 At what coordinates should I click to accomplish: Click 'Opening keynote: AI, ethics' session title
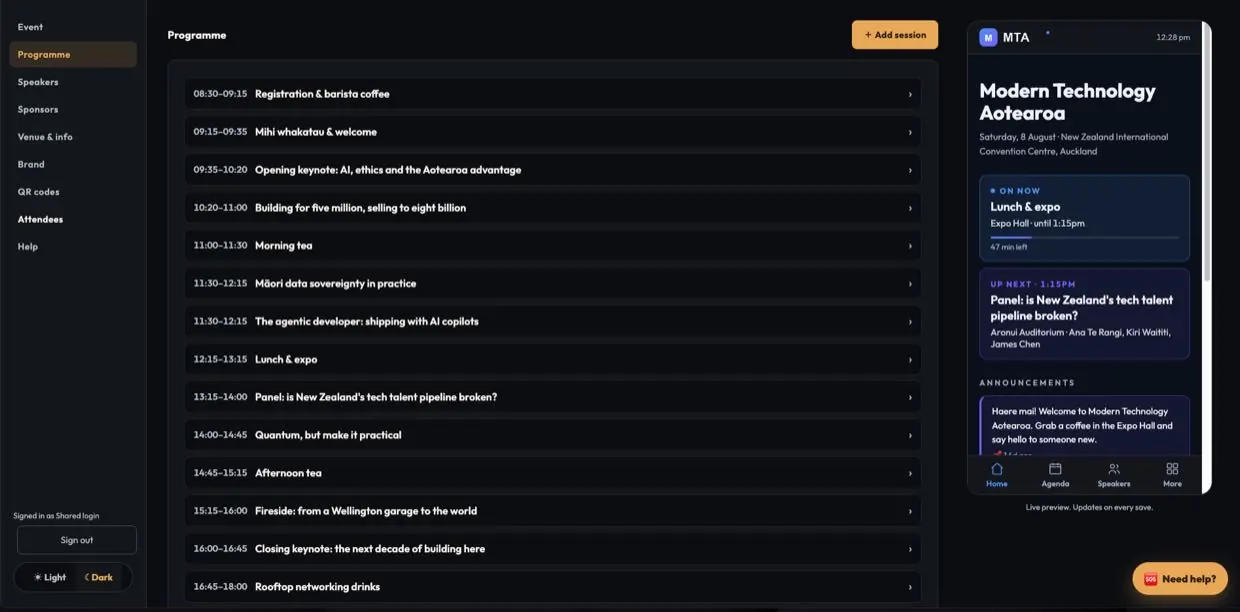click(388, 170)
